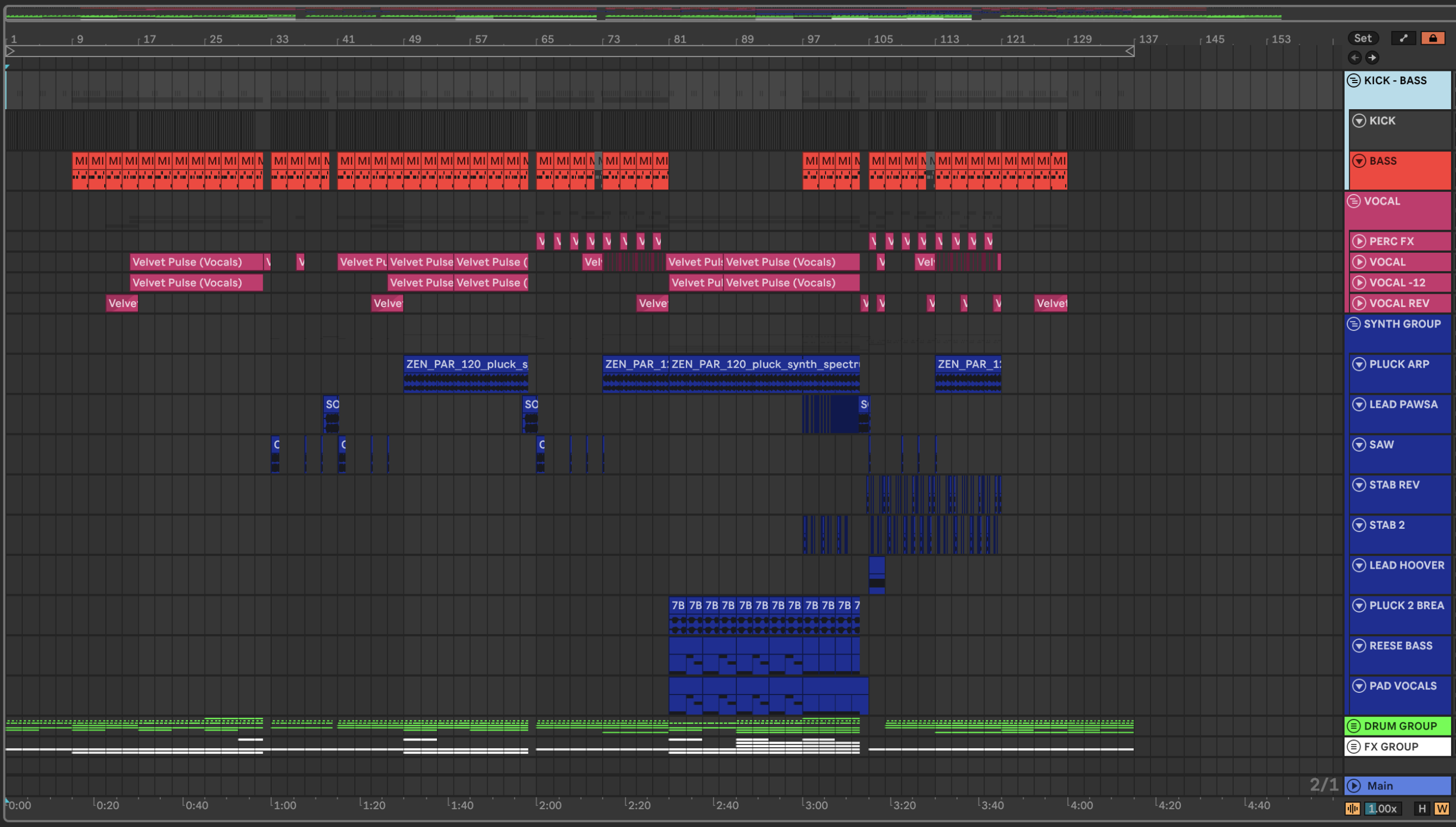Toggle the W optimize width button
Viewport: 1456px width, 827px height.
tap(1441, 808)
